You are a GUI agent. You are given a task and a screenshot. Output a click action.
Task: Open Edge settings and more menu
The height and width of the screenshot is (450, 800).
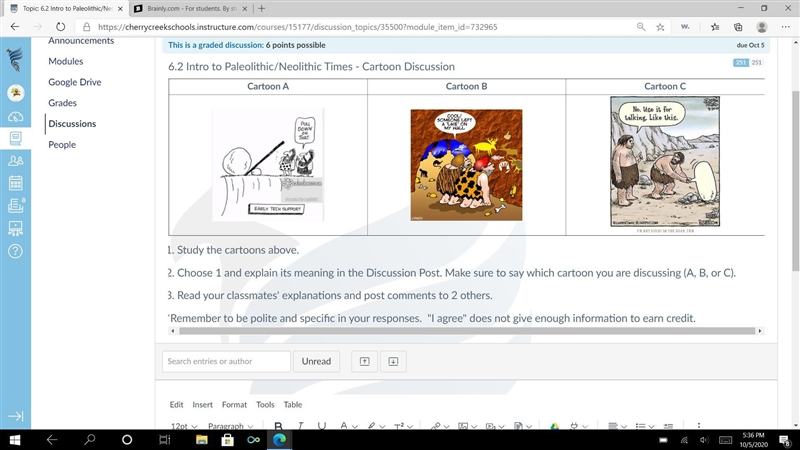[785, 27]
